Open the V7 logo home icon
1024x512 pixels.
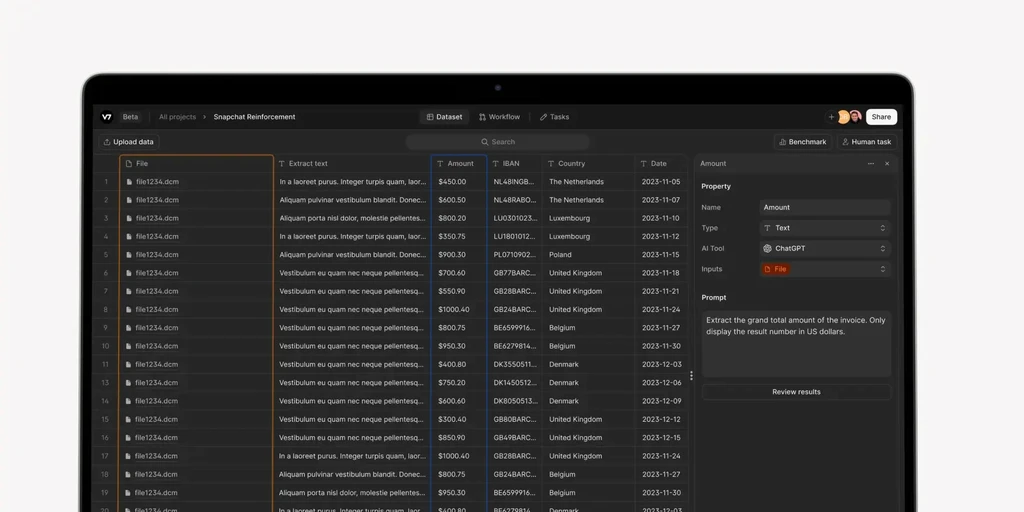(x=106, y=117)
